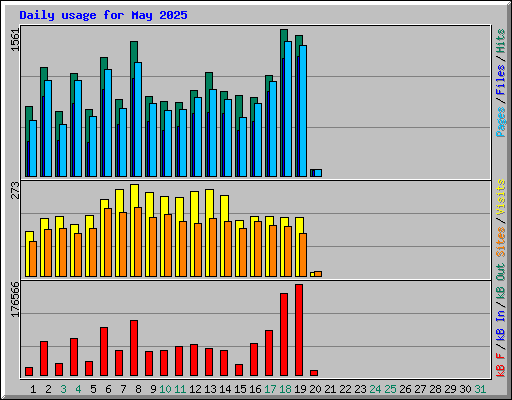Click green day 25 on the x-axis
This screenshot has width=512, height=400.
(x=390, y=389)
